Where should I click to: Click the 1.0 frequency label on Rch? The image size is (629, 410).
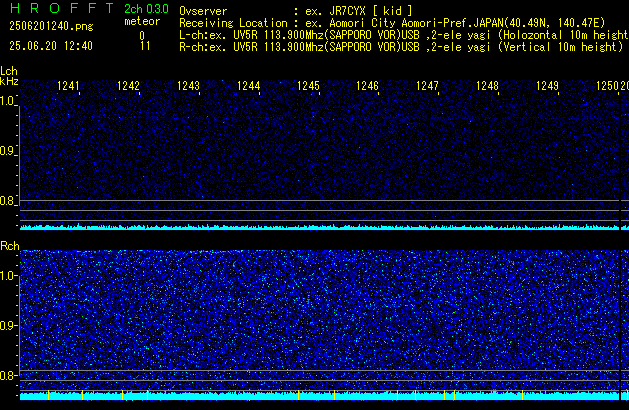(x=7, y=276)
